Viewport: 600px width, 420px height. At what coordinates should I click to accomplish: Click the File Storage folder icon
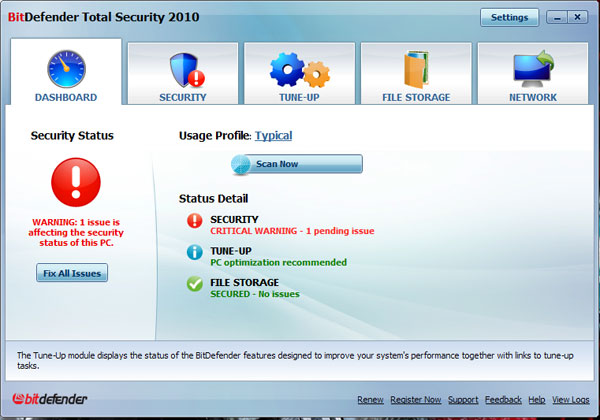(x=416, y=69)
